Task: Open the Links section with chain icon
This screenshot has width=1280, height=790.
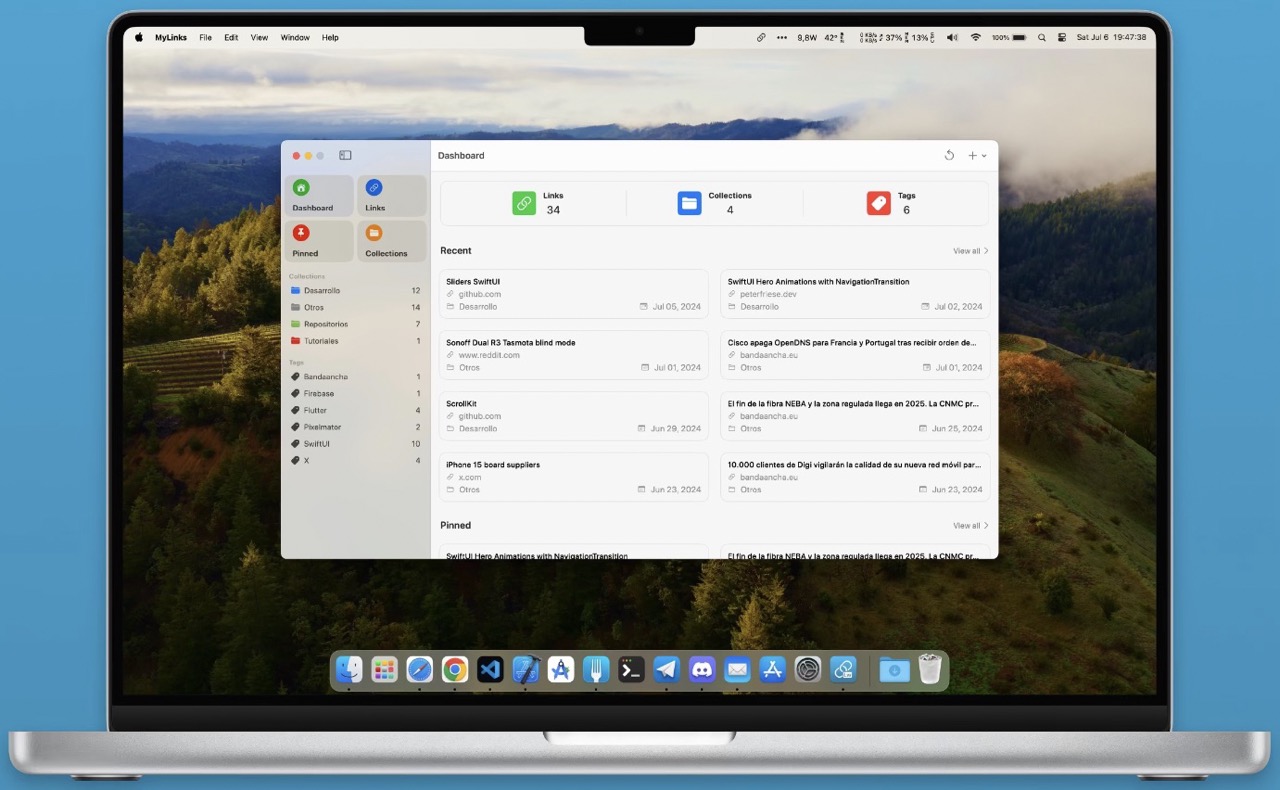Action: [391, 196]
